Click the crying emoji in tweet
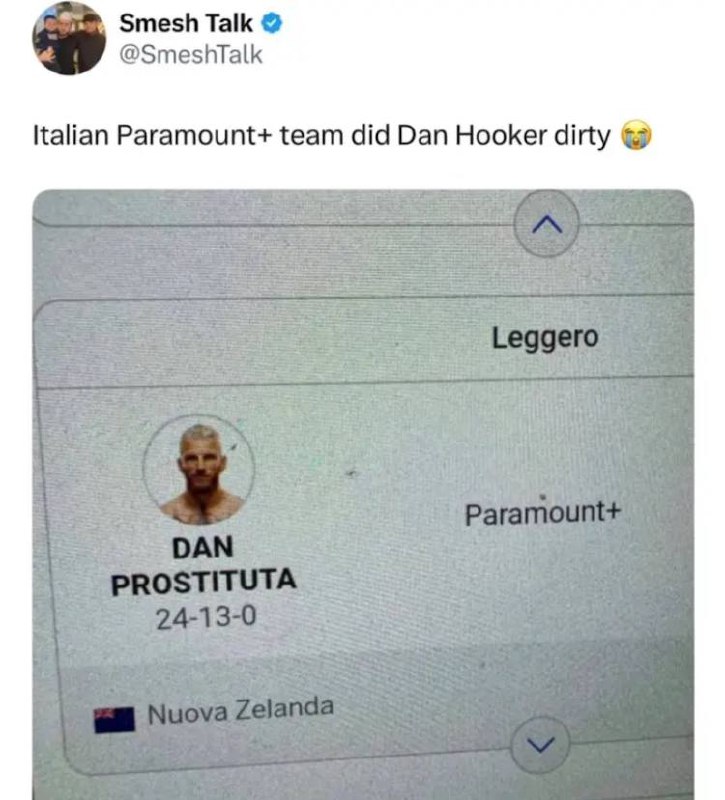Image resolution: width=725 pixels, height=800 pixels. point(636,135)
